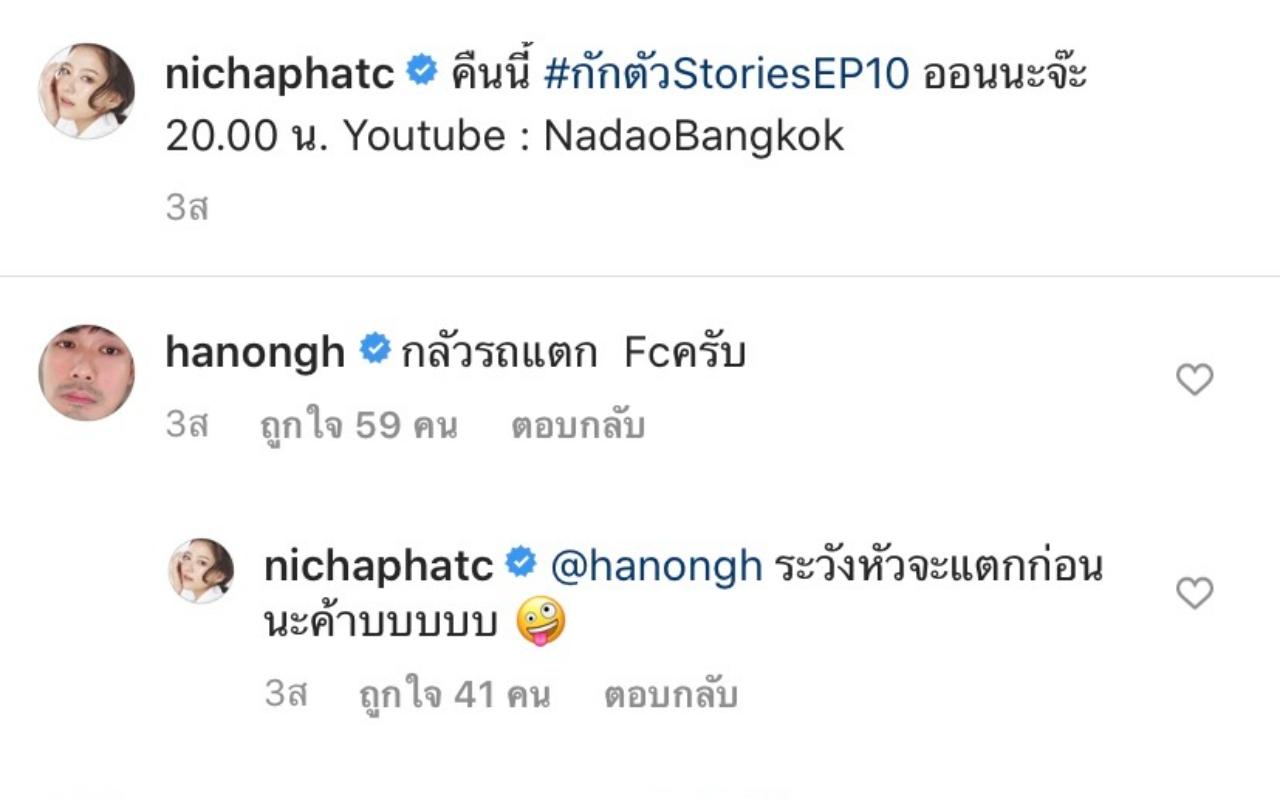1280x800 pixels.
Task: Like the hanongh comment with heart icon
Action: pos(1194,380)
